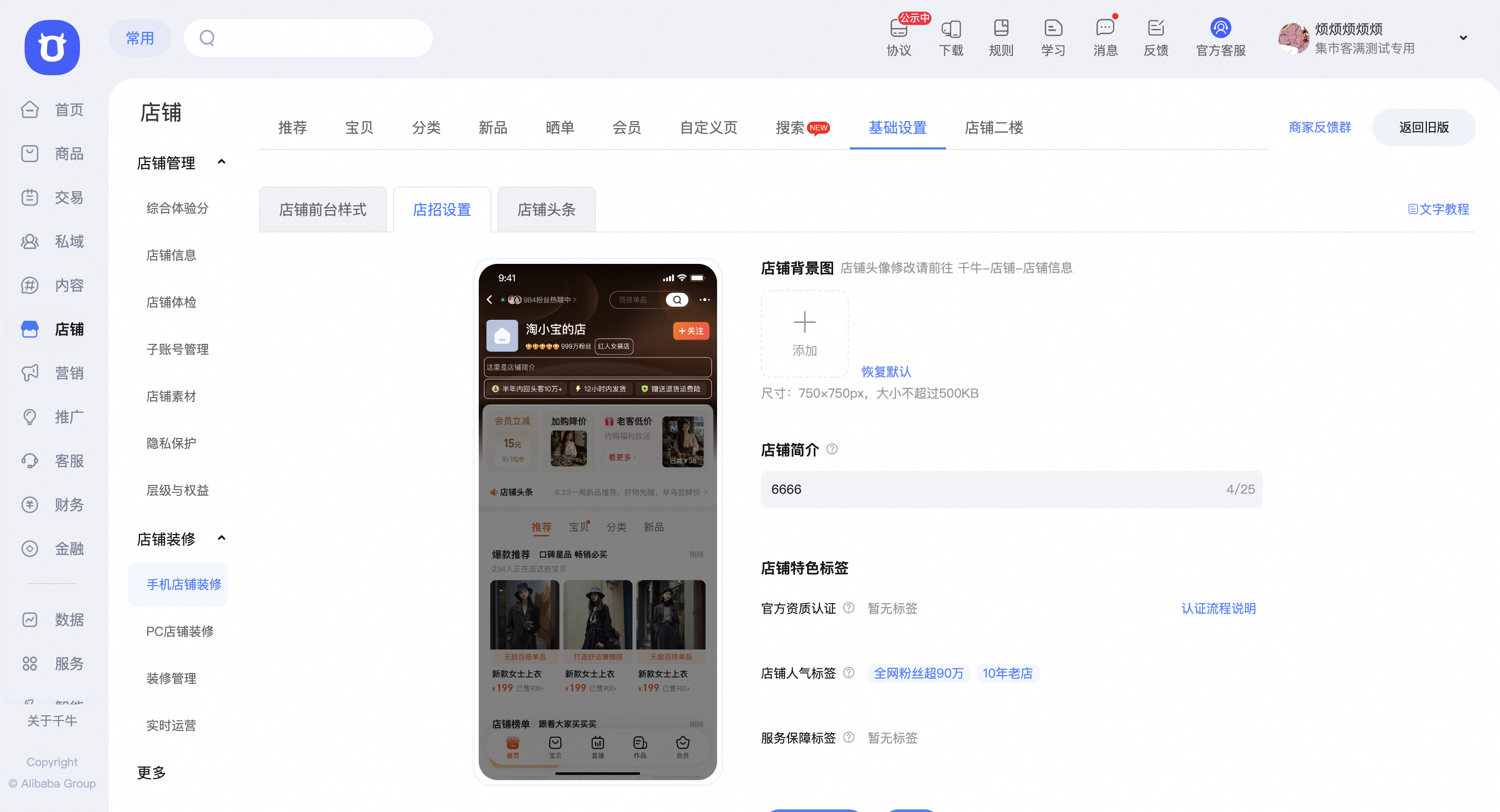Click the user avatar picture
Screen dimensions: 1500x812
(x=1293, y=38)
